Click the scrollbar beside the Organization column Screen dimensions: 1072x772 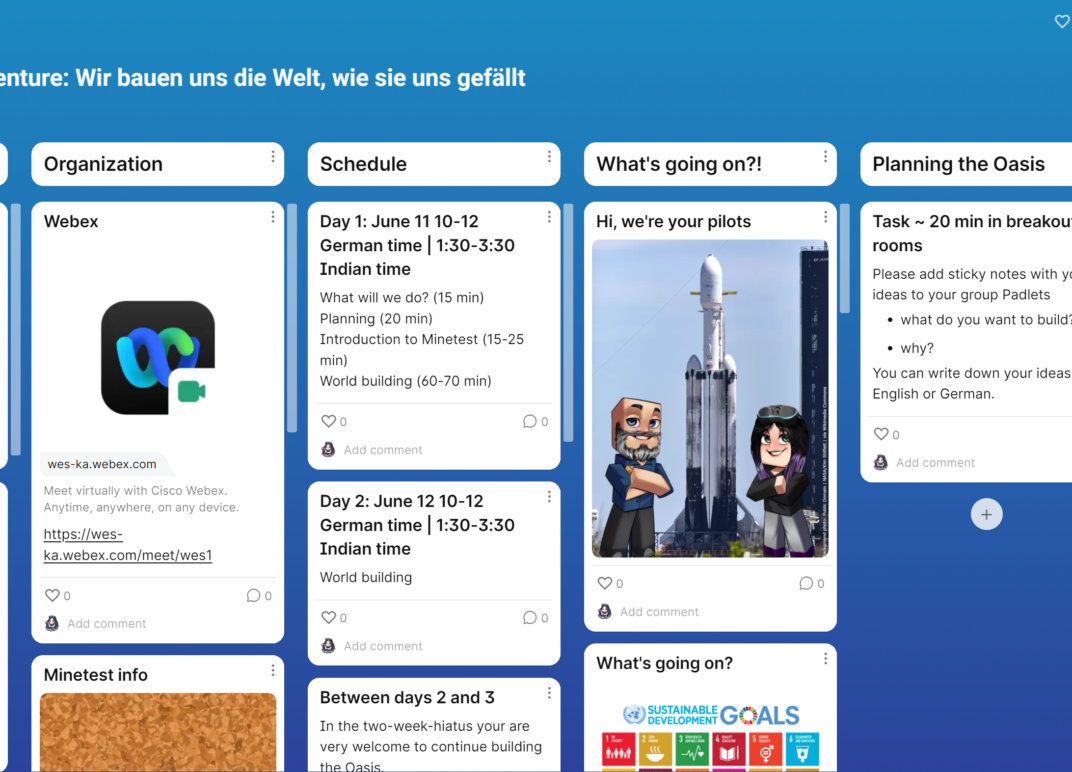click(x=292, y=320)
